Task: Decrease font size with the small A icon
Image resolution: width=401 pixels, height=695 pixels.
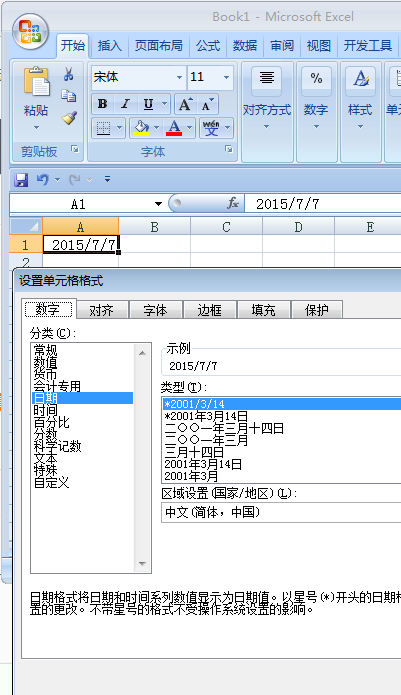Action: coord(207,104)
